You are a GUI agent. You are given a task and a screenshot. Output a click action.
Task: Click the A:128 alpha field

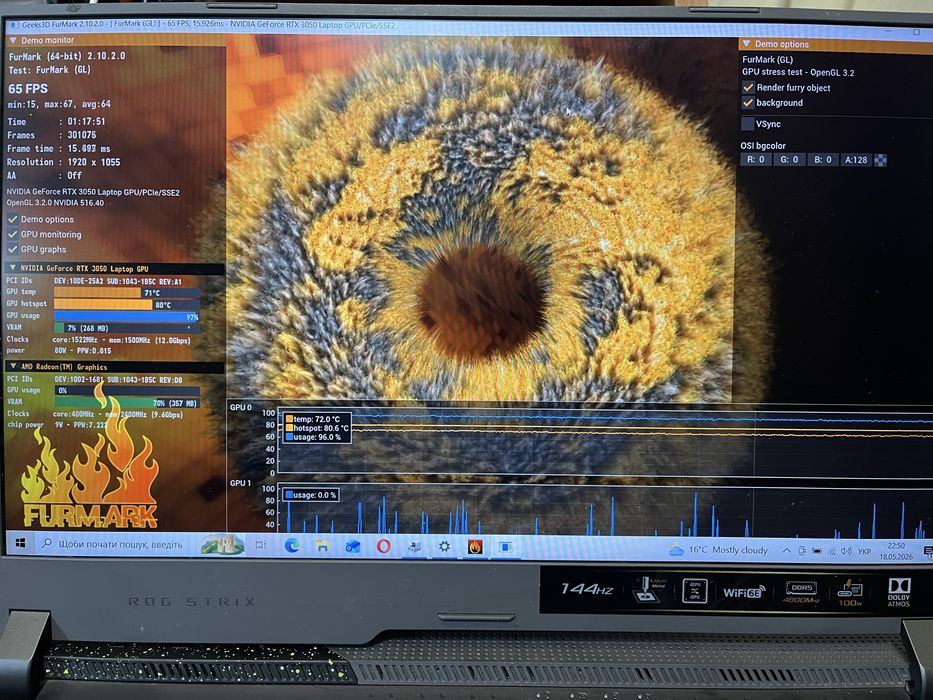(856, 160)
